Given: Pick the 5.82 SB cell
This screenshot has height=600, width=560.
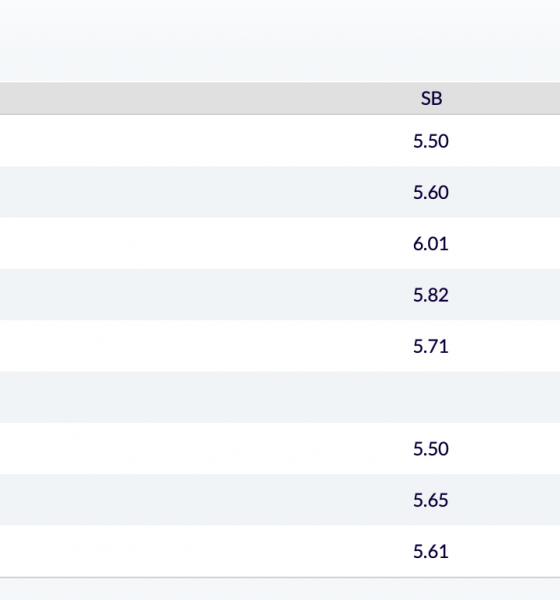Looking at the screenshot, I should click(x=431, y=295).
